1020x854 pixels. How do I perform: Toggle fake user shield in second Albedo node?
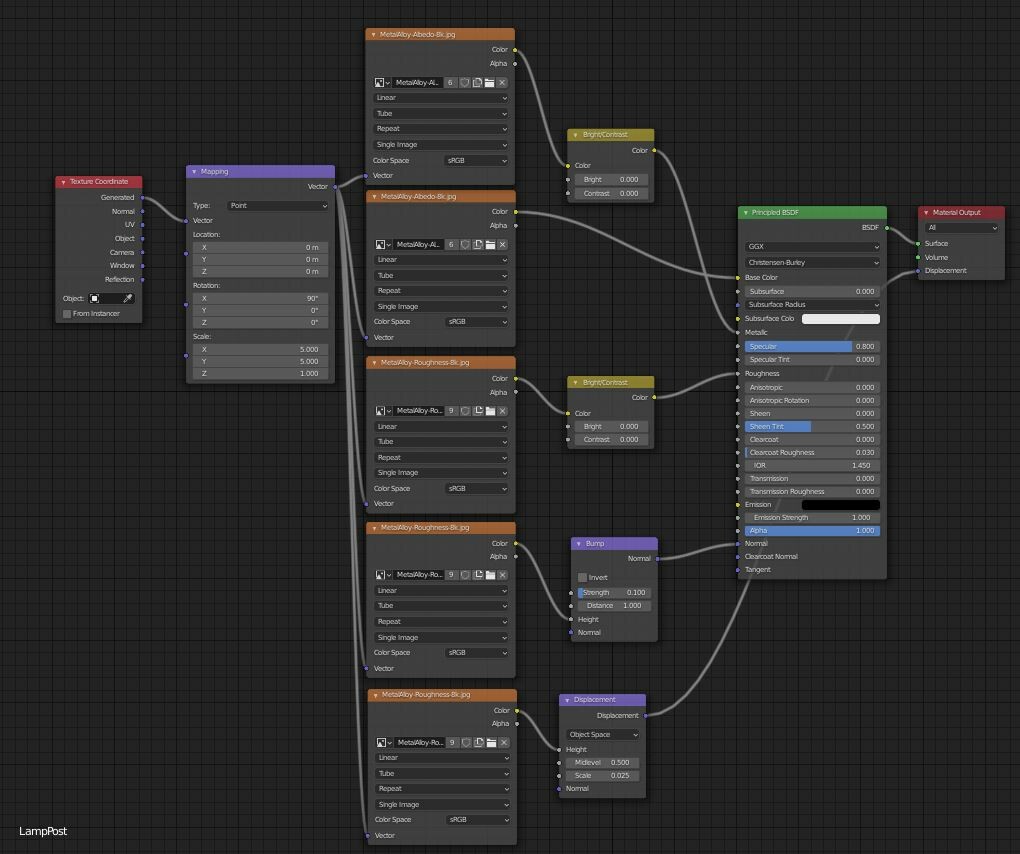click(465, 245)
